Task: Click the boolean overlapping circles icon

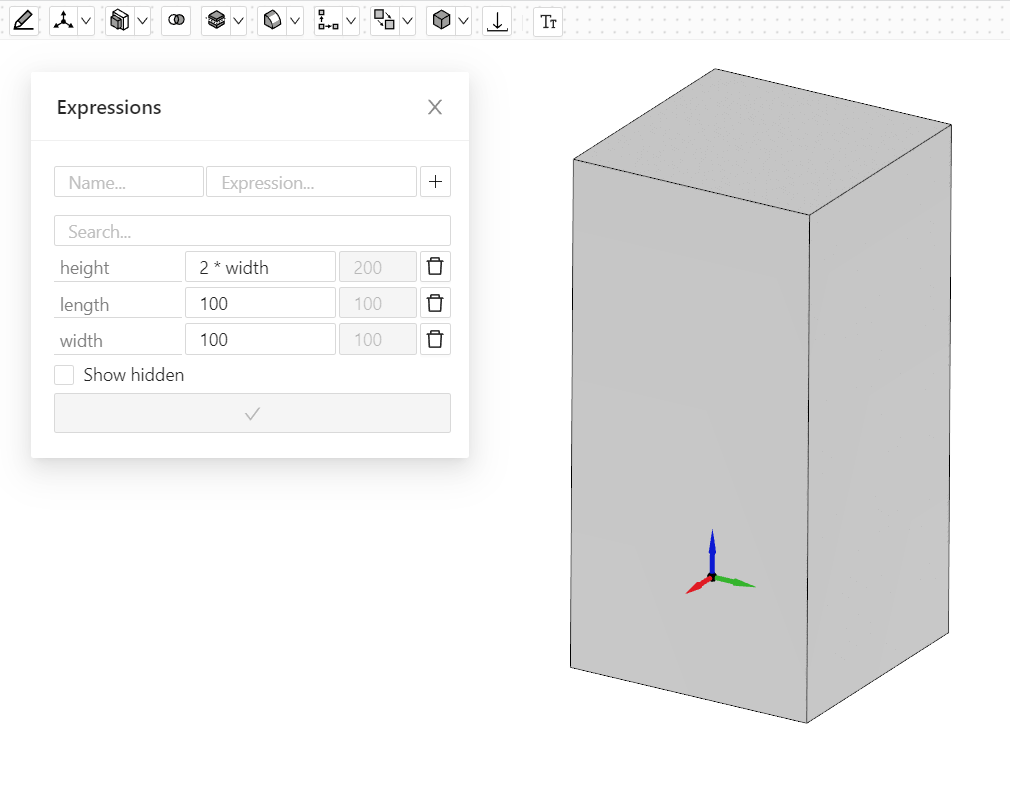Action: pyautogui.click(x=176, y=21)
